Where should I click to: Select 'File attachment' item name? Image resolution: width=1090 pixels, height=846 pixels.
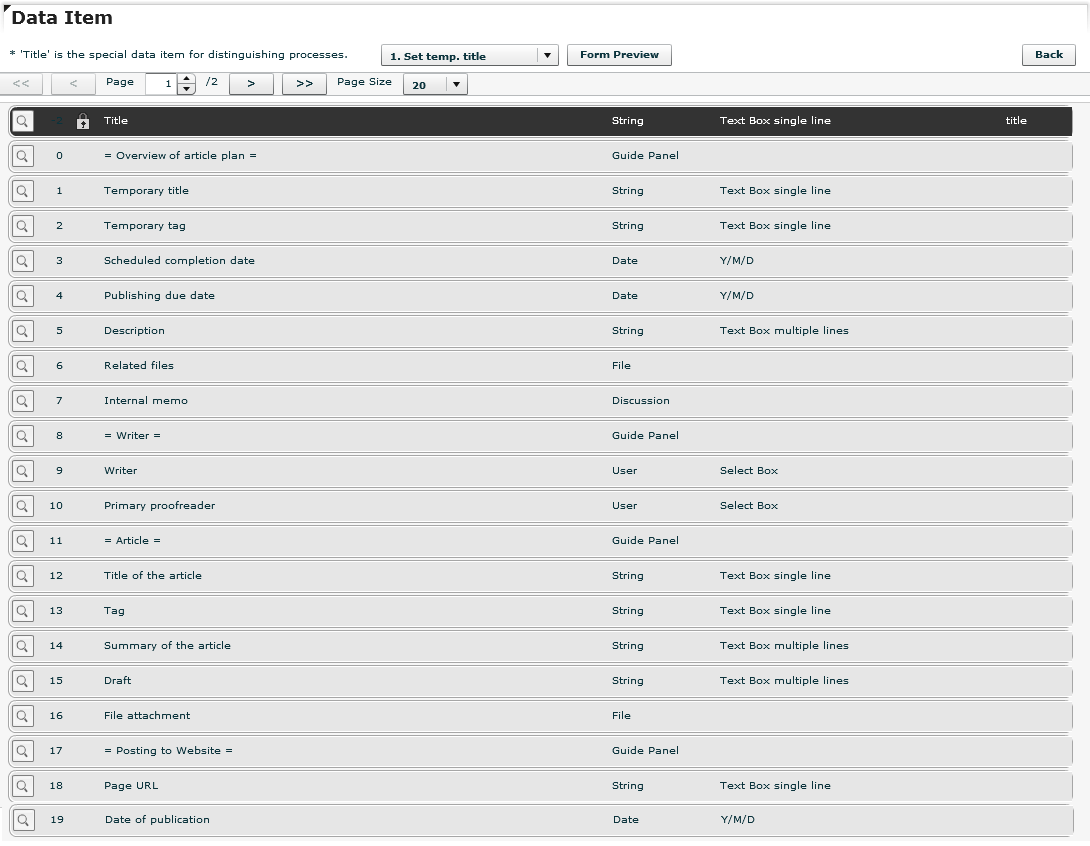point(147,715)
